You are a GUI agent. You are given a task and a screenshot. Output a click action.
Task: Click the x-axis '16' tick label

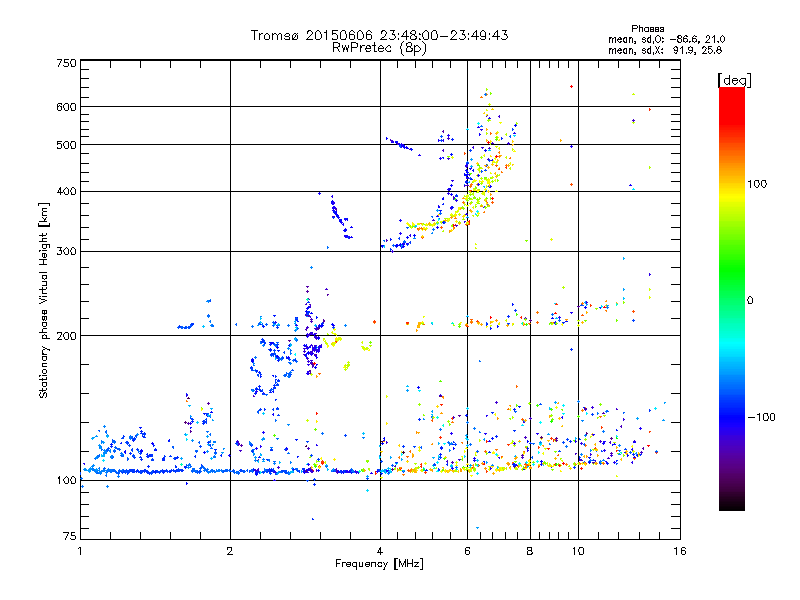[x=680, y=551]
